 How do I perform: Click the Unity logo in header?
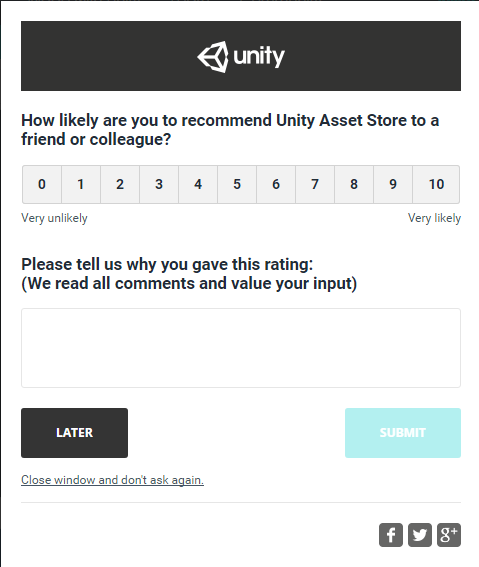(x=241, y=56)
